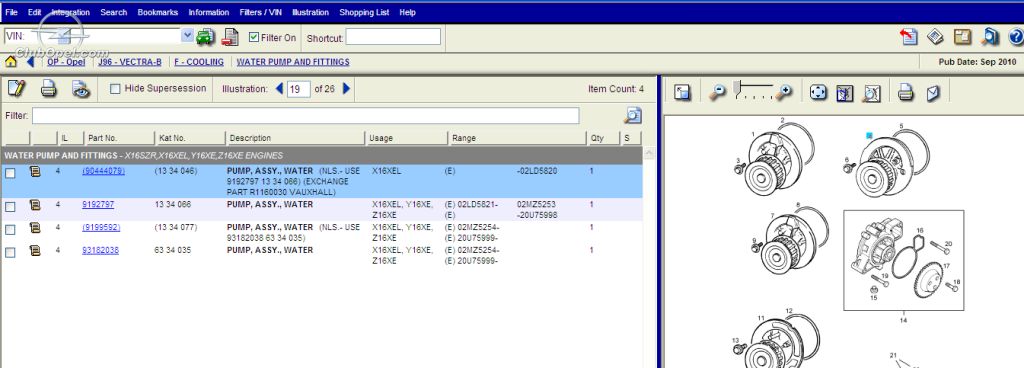The image size is (1024, 368).
Task: Open the Search menu
Action: click(x=114, y=12)
